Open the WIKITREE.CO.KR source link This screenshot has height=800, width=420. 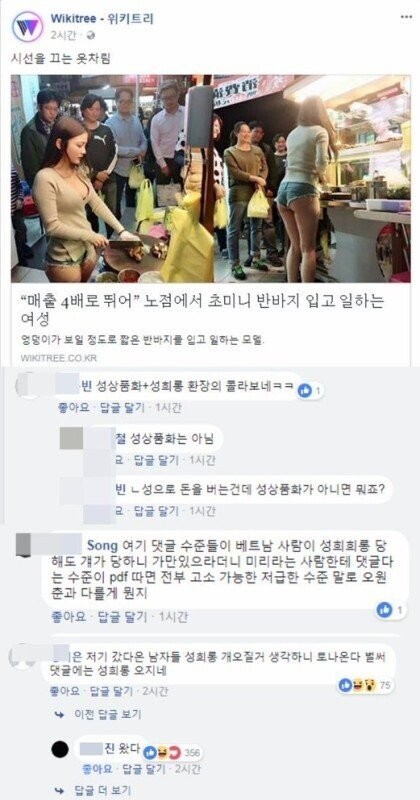59,358
